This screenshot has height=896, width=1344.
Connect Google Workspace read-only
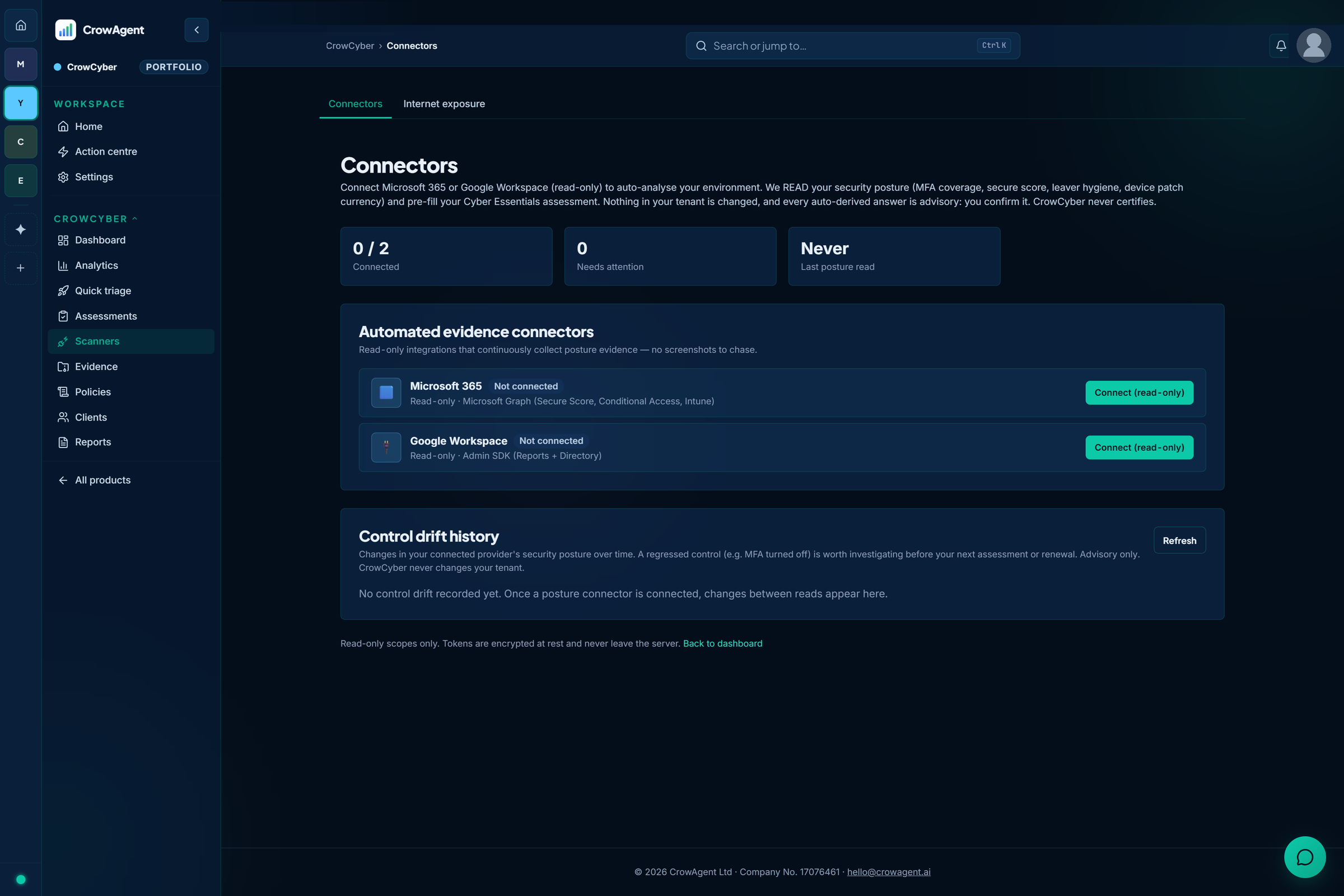pyautogui.click(x=1140, y=447)
